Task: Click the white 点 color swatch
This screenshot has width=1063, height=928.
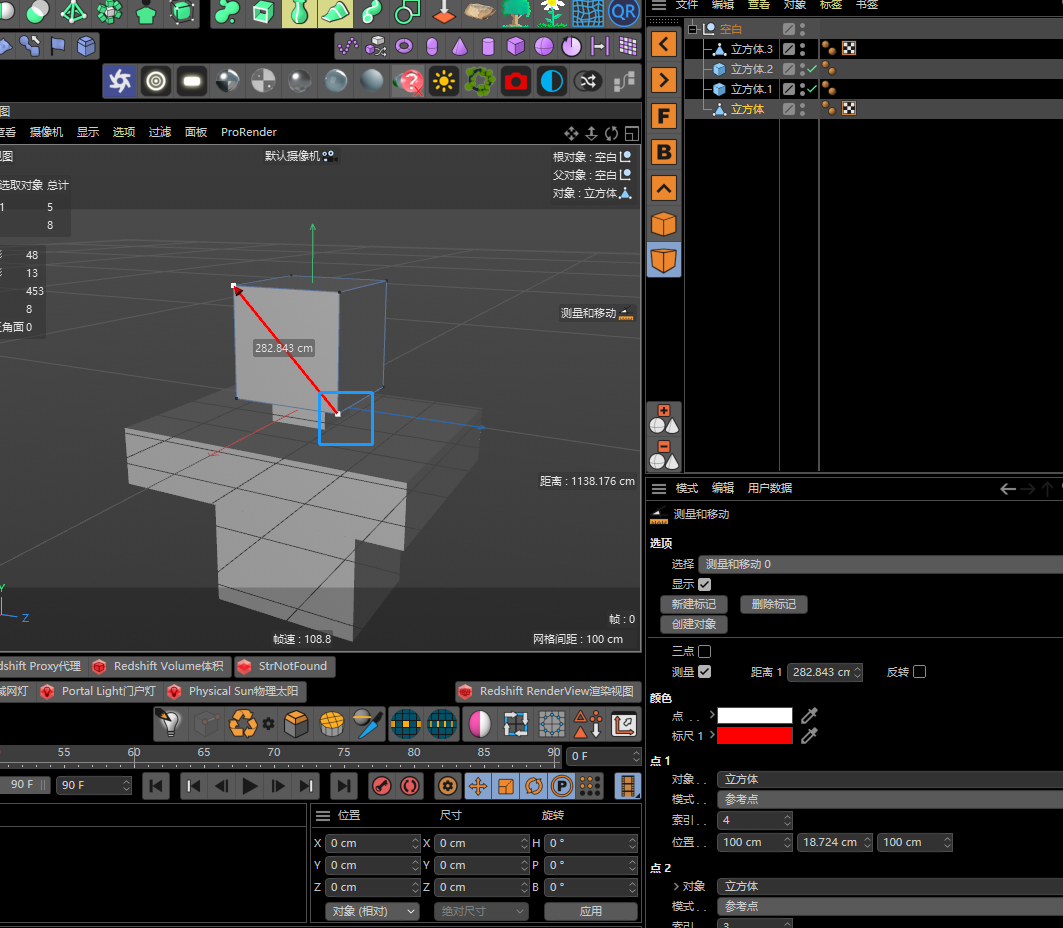Action: tap(755, 715)
